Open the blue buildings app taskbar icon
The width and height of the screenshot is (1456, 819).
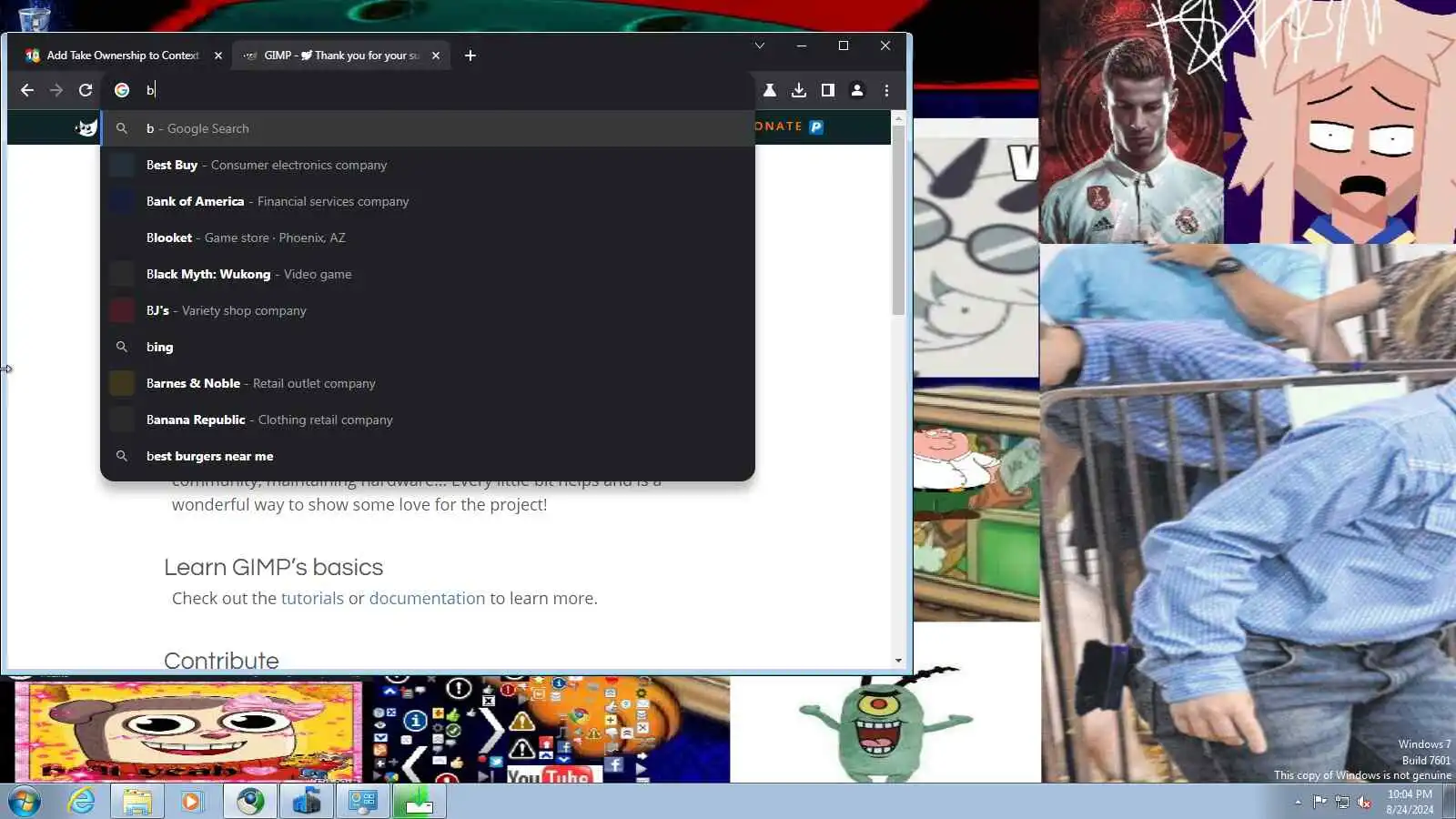tap(307, 802)
